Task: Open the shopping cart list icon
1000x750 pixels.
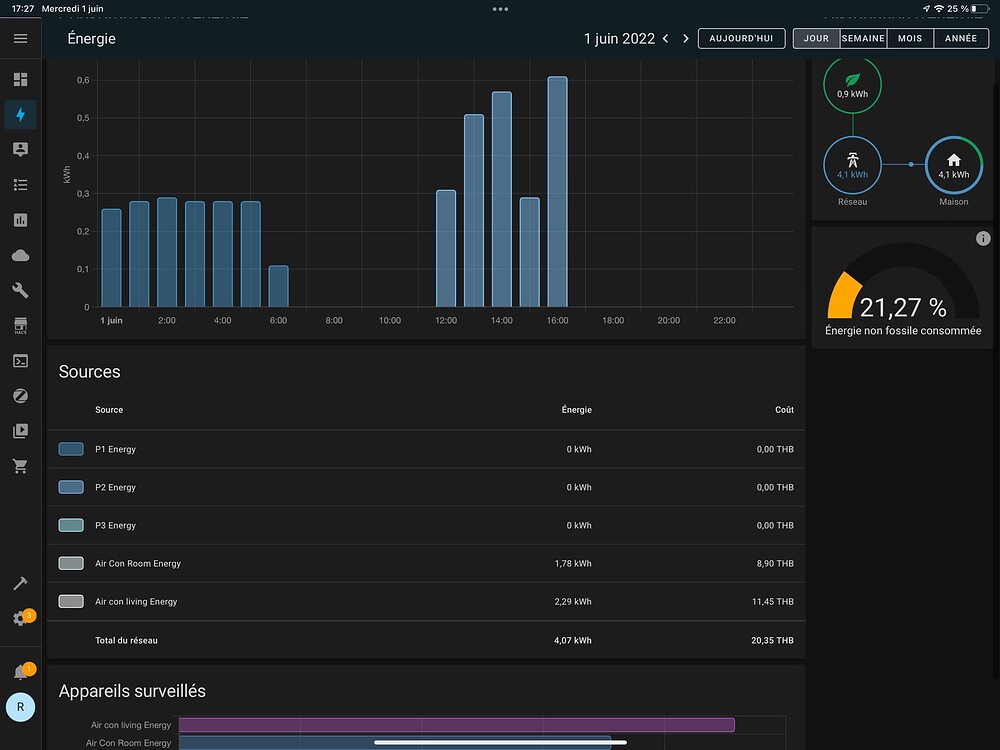Action: pos(20,466)
